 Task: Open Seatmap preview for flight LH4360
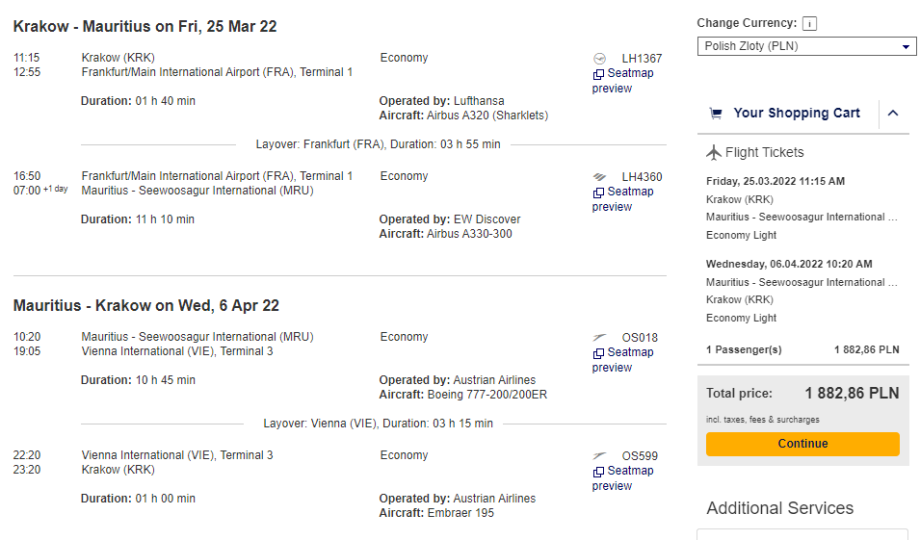coord(623,199)
